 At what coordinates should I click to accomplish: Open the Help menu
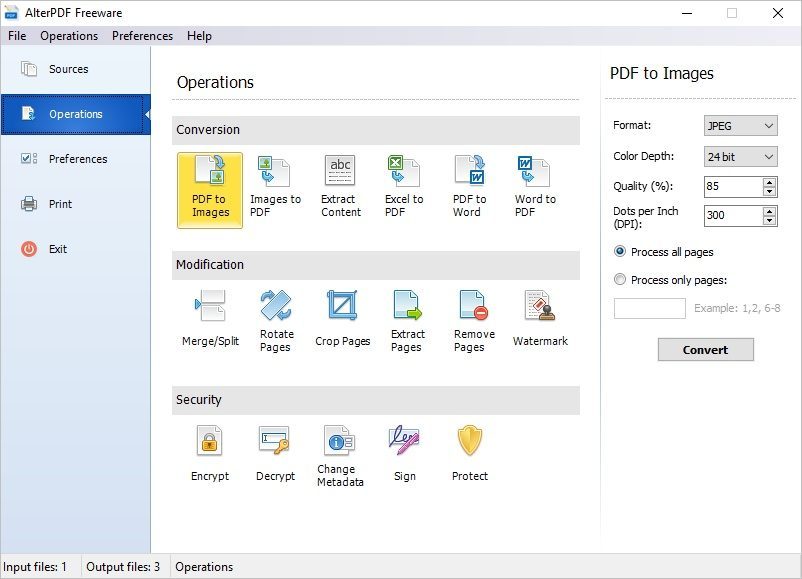199,35
